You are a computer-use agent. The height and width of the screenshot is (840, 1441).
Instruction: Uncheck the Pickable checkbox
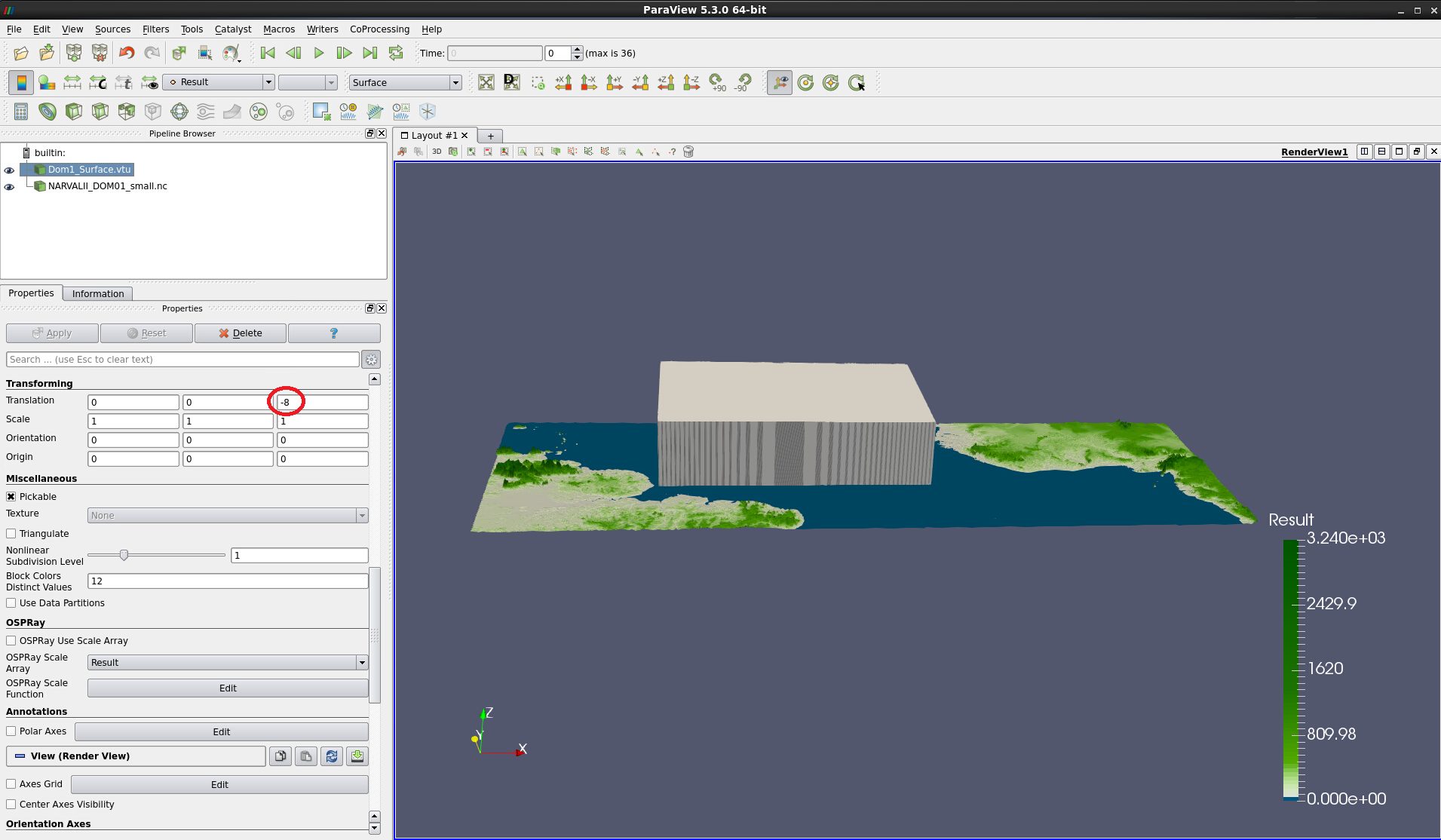(11, 497)
